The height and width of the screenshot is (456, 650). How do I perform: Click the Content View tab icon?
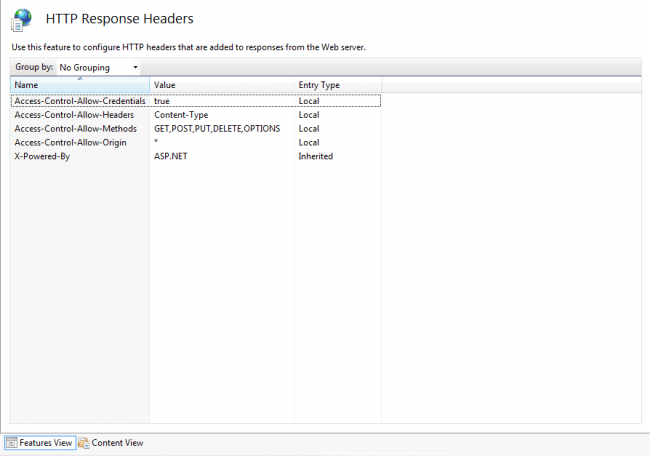click(83, 443)
